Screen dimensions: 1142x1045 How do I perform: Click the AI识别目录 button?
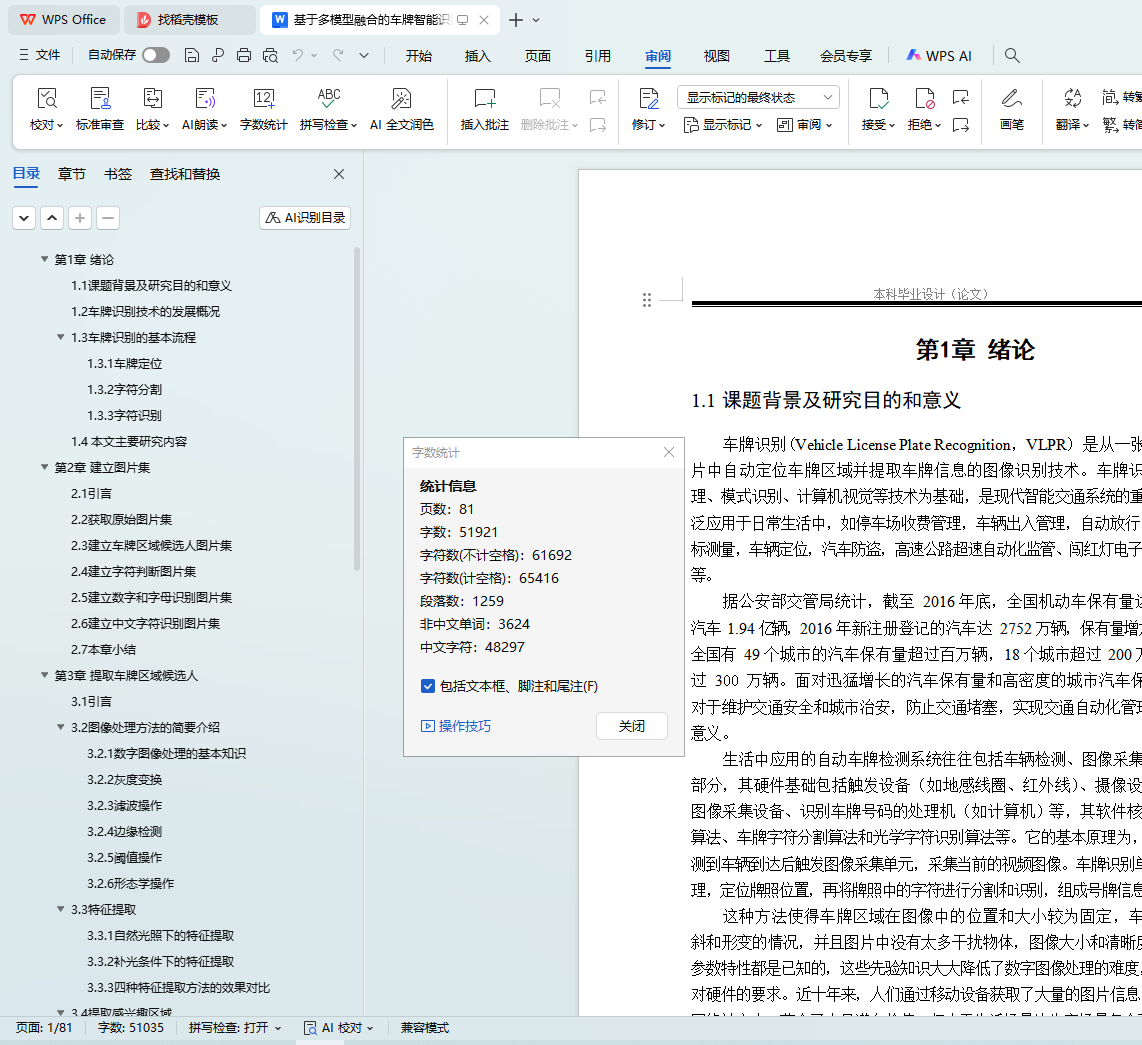305,218
